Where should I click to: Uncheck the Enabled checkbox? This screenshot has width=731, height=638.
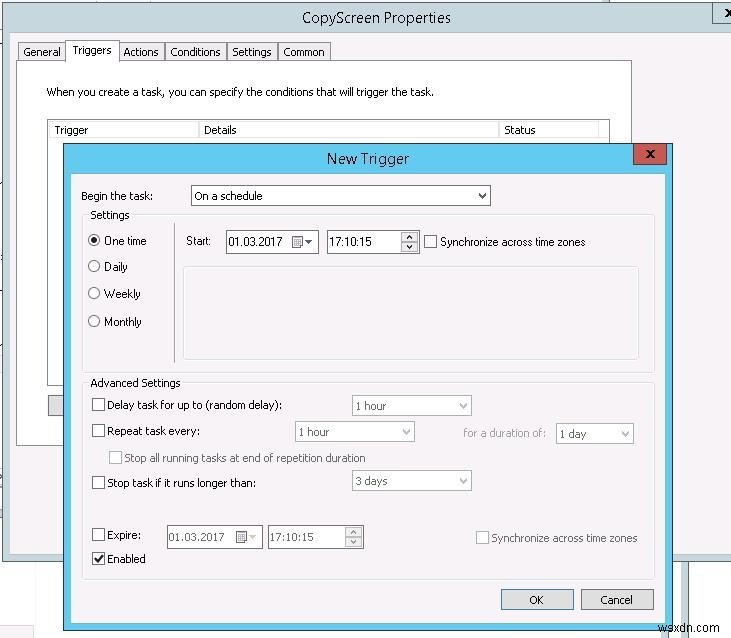(98, 558)
